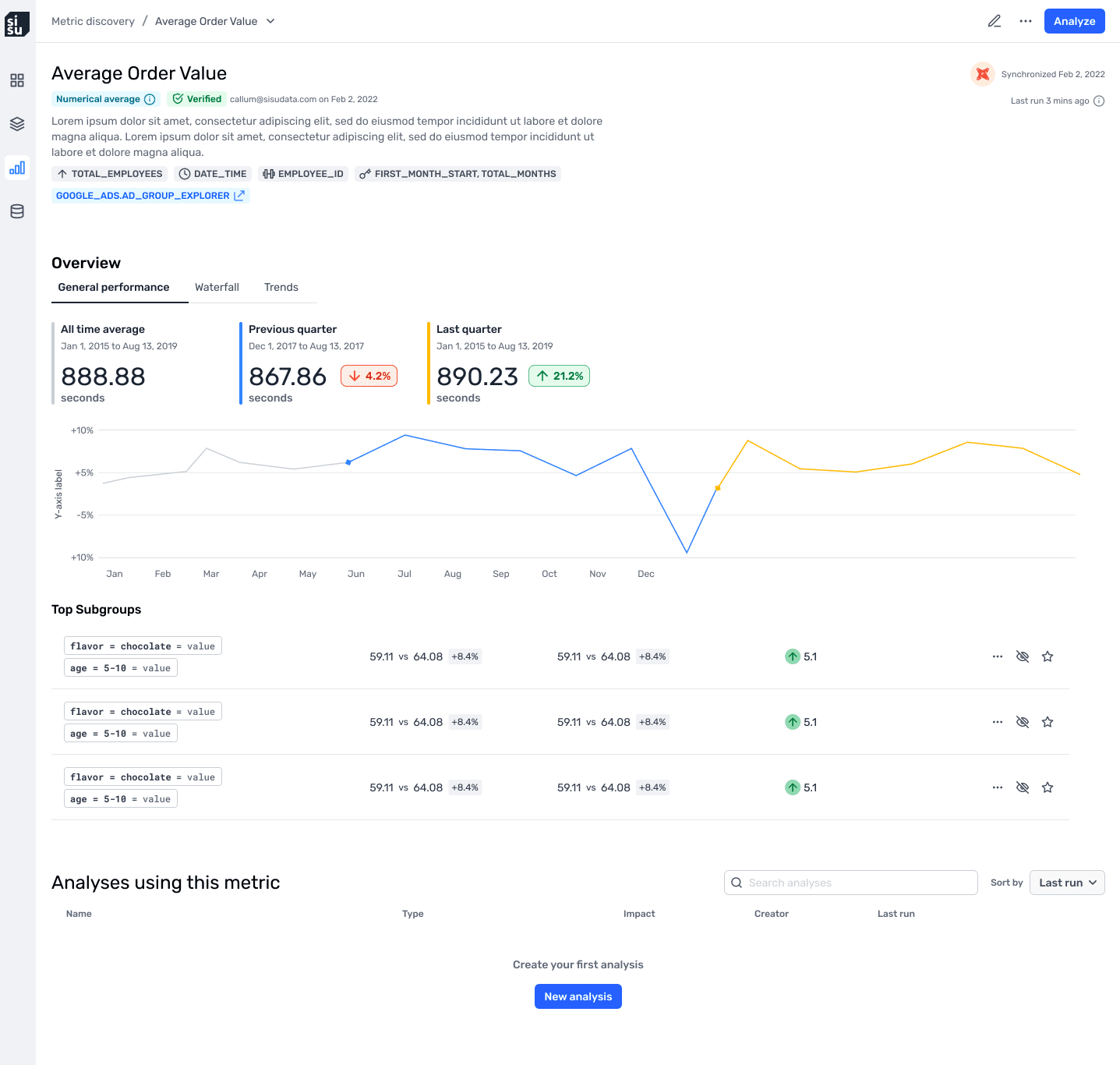The width and height of the screenshot is (1120, 1065).
Task: Click the Search analyses field
Action: pyautogui.click(x=850, y=883)
